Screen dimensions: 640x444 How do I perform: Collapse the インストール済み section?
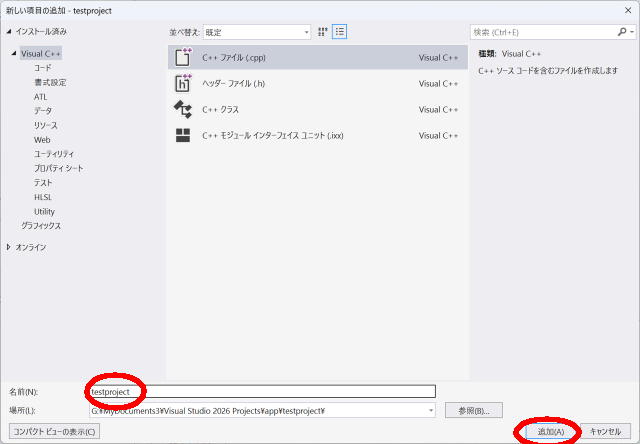pos(10,32)
